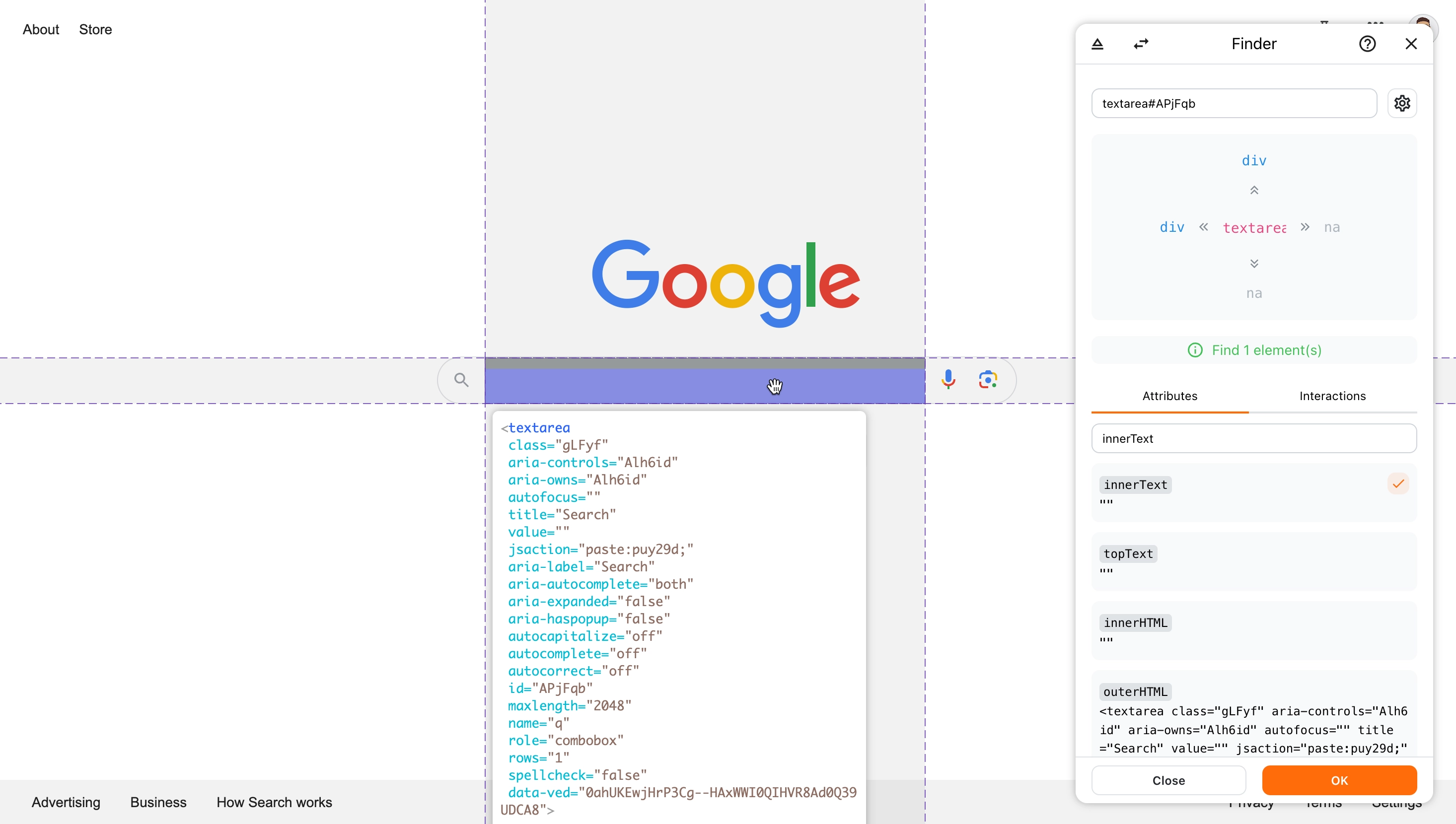
Task: Select the current textarea node
Action: [1254, 227]
